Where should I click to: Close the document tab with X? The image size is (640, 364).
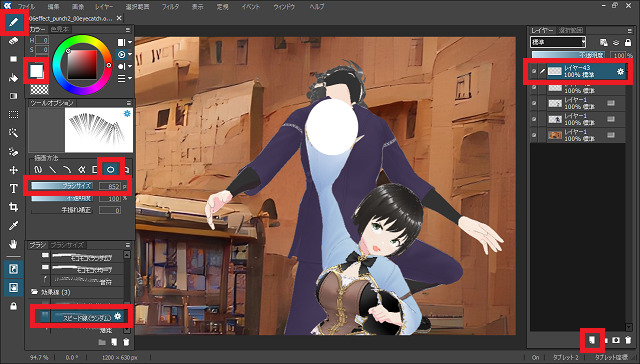click(x=119, y=18)
